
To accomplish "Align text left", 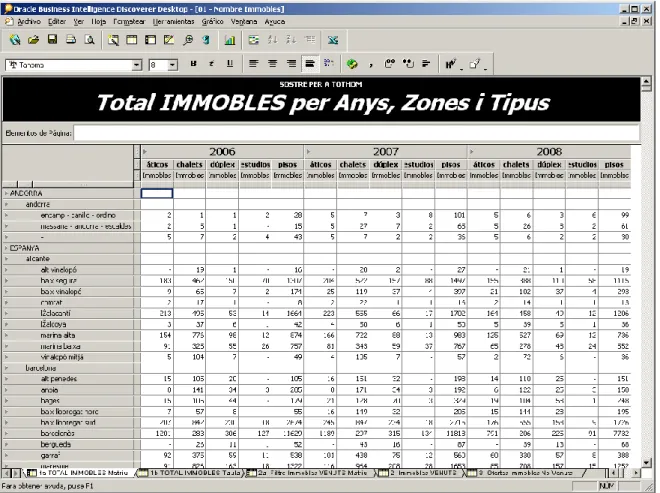I will pos(253,64).
